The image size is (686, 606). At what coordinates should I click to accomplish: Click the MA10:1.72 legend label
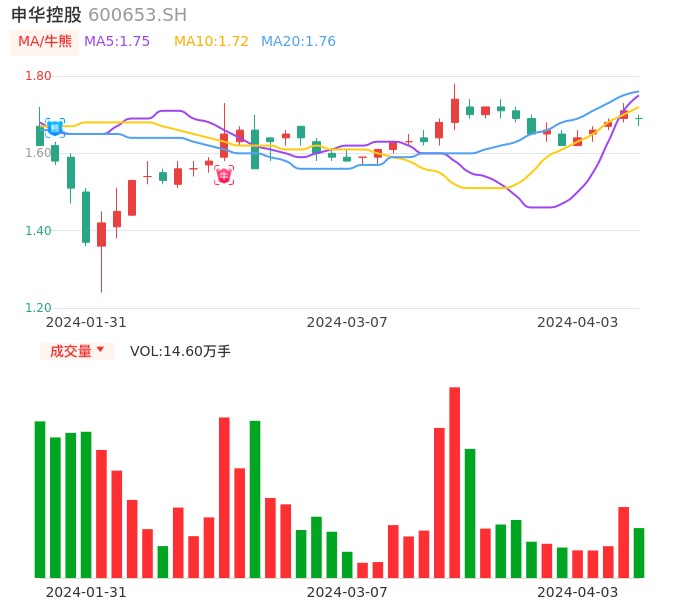tap(211, 42)
